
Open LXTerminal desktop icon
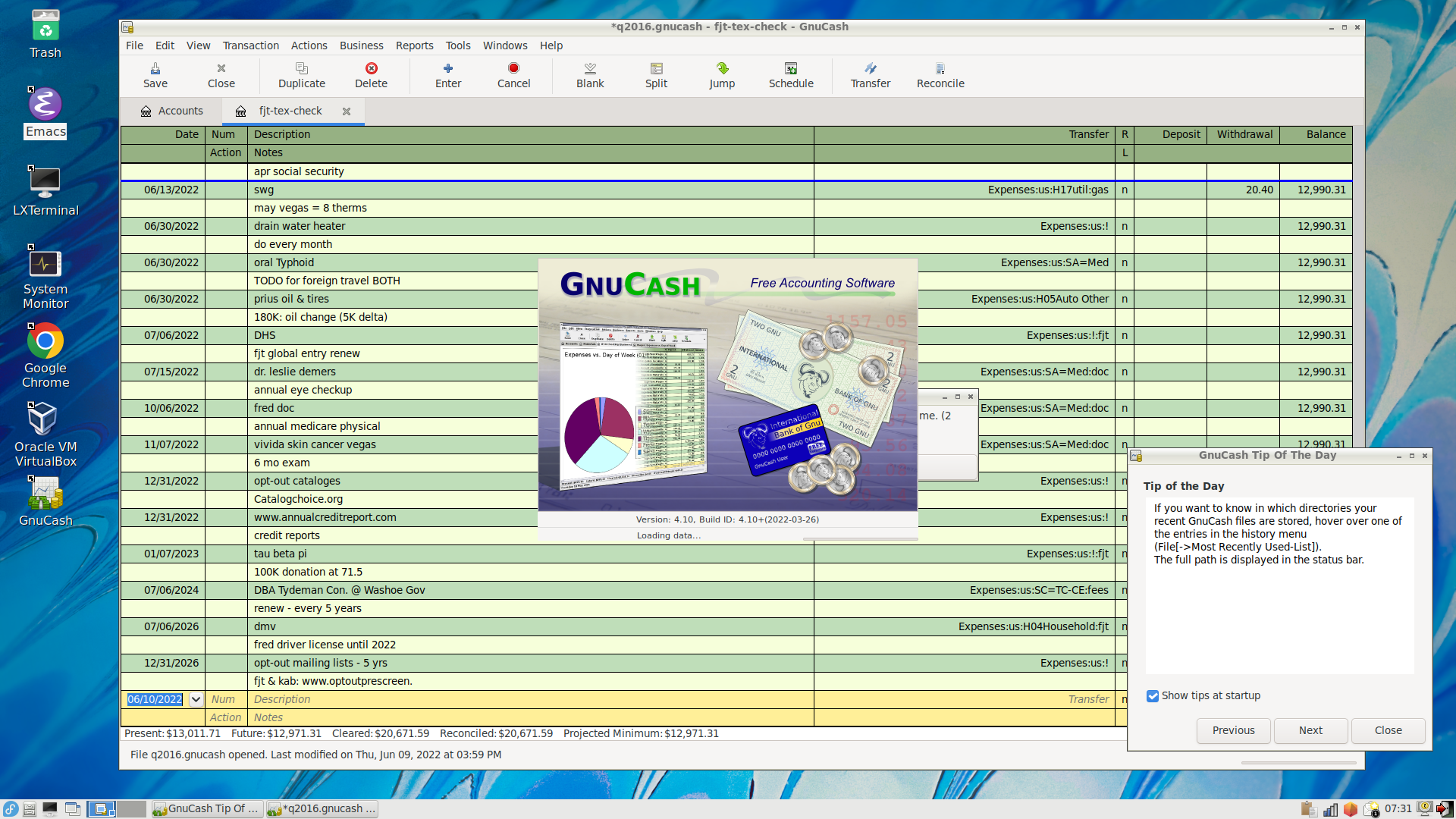pos(45,192)
